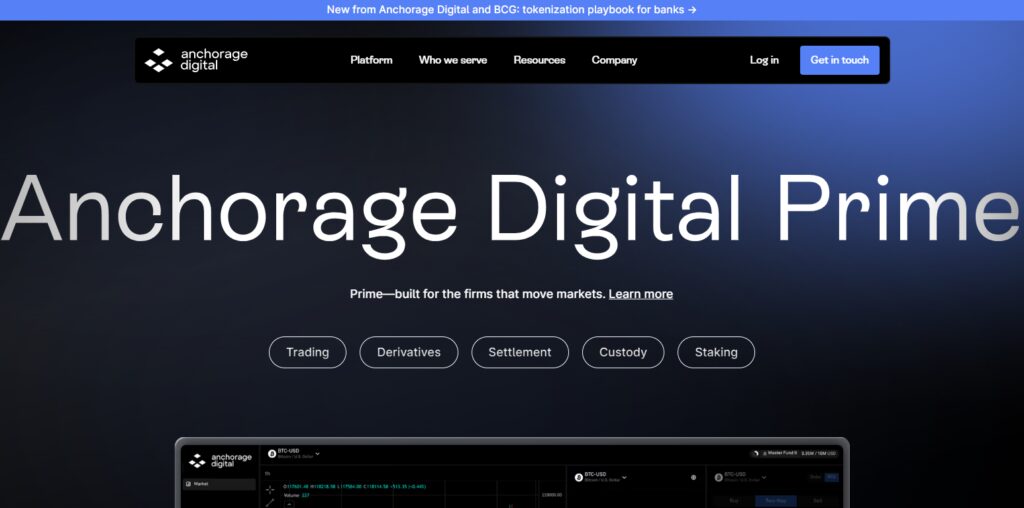Select the Settlement pill
Viewport: 1024px width, 508px height.
pyautogui.click(x=520, y=352)
